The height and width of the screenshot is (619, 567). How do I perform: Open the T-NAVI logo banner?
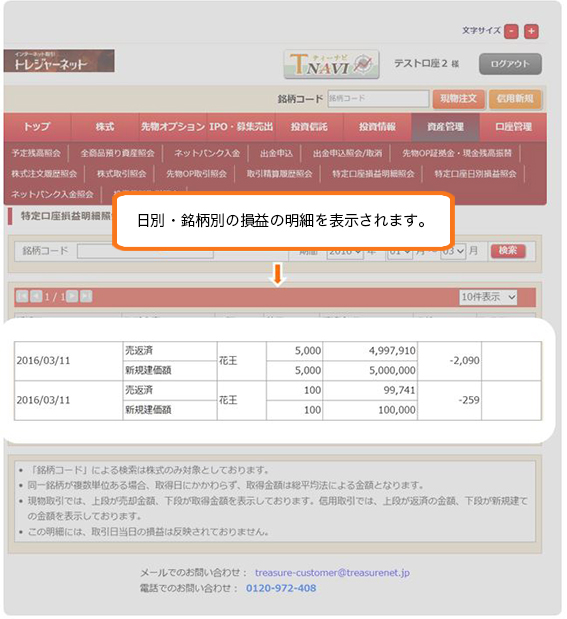coord(331,64)
